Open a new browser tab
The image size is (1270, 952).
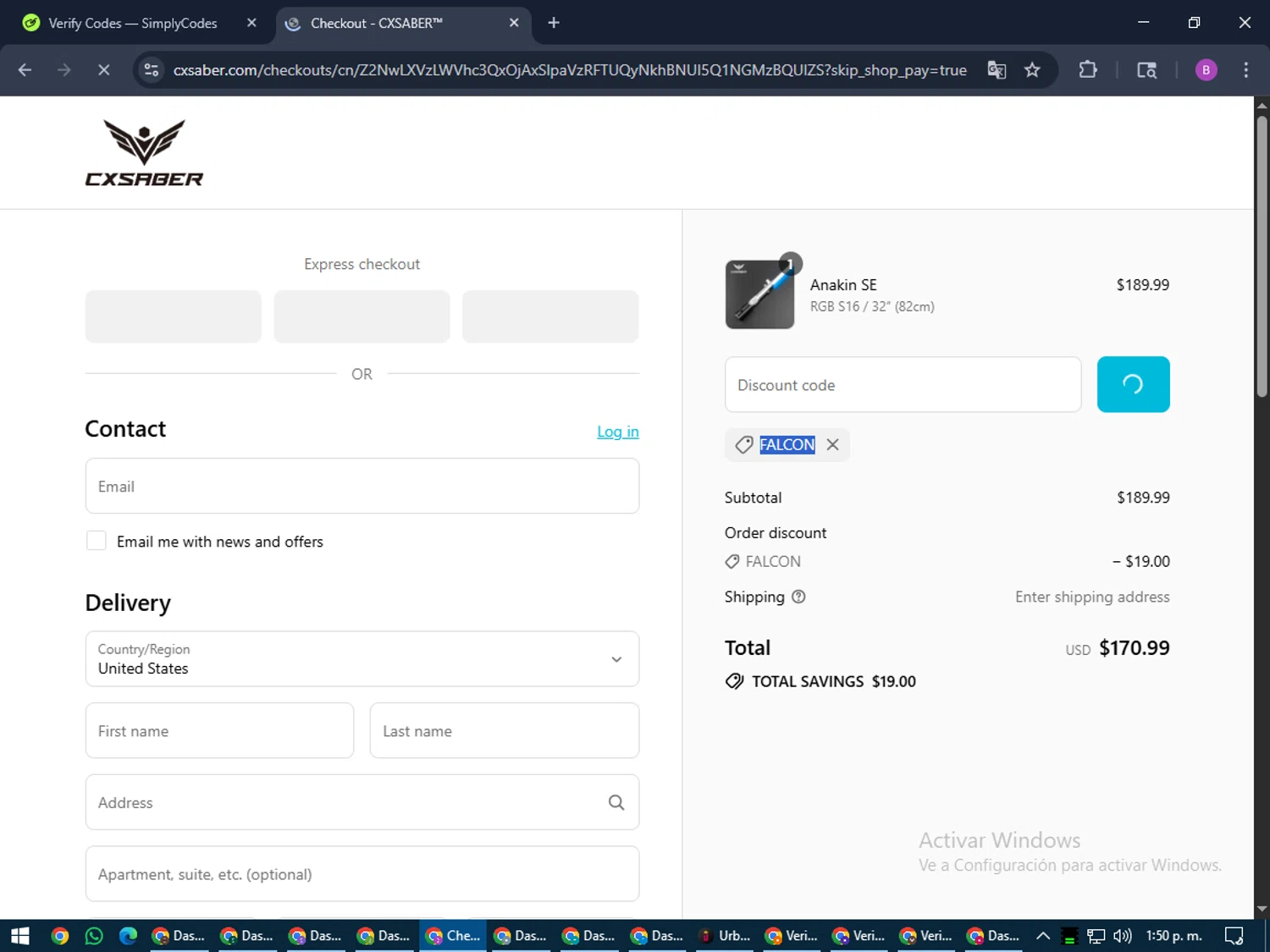coord(554,23)
